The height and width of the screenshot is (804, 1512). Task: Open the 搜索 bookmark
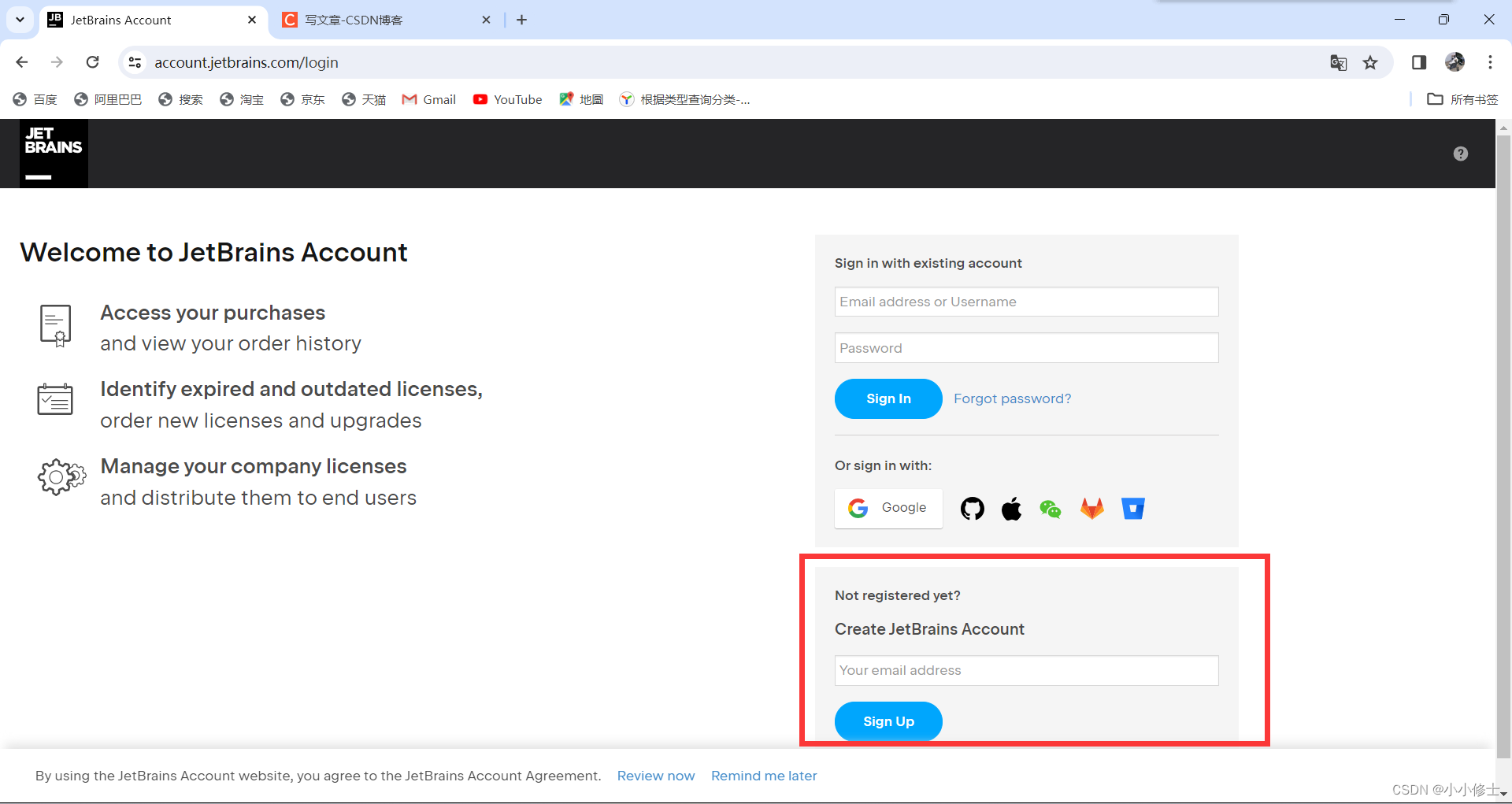tap(180, 99)
